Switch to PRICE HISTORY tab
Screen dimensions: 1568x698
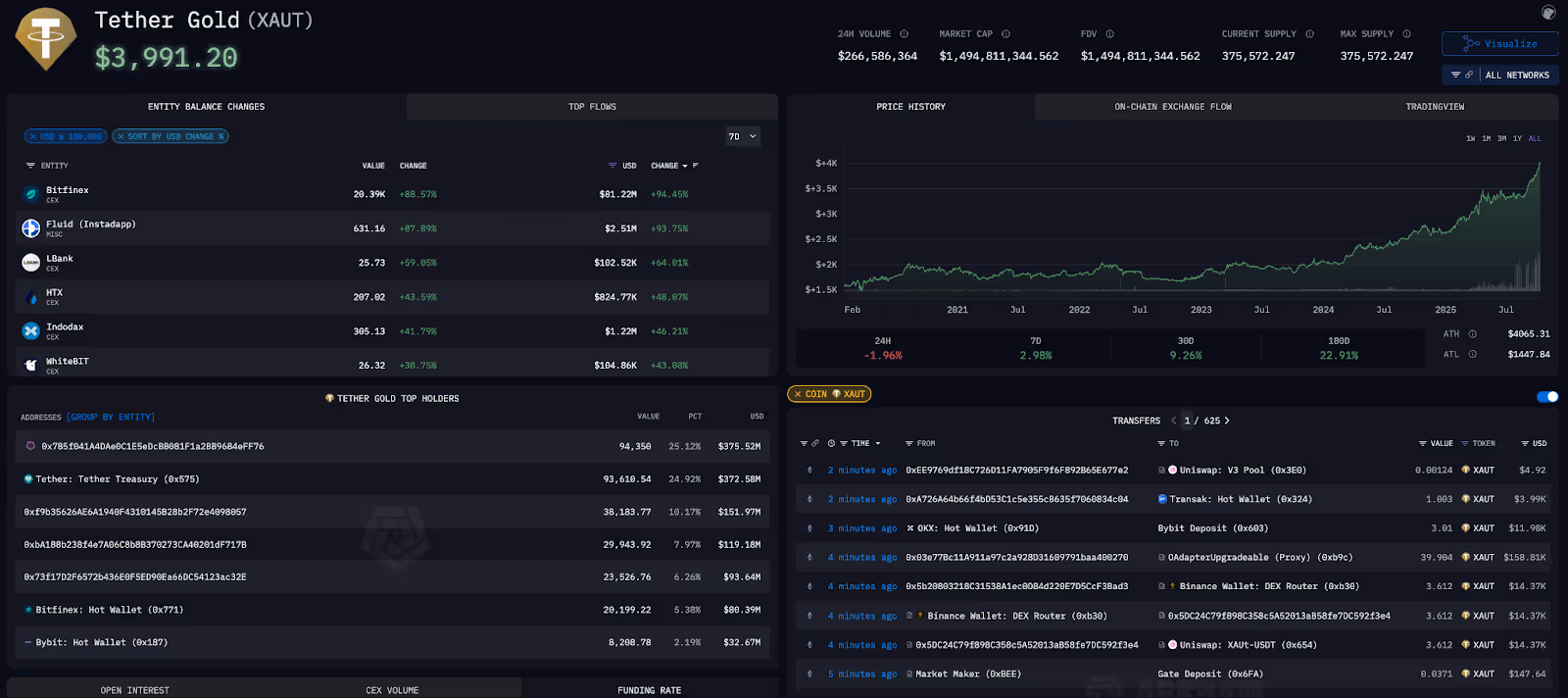point(910,107)
